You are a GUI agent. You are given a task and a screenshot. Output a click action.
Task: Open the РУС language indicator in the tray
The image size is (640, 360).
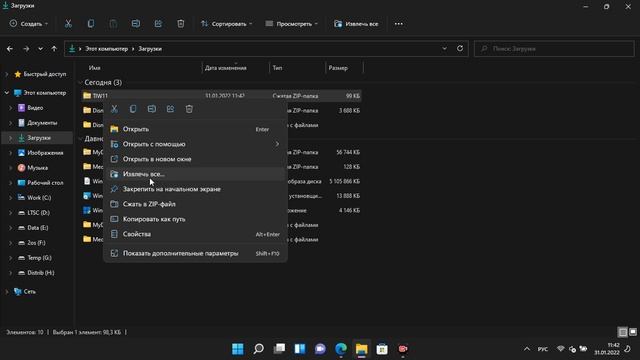pyautogui.click(x=542, y=349)
